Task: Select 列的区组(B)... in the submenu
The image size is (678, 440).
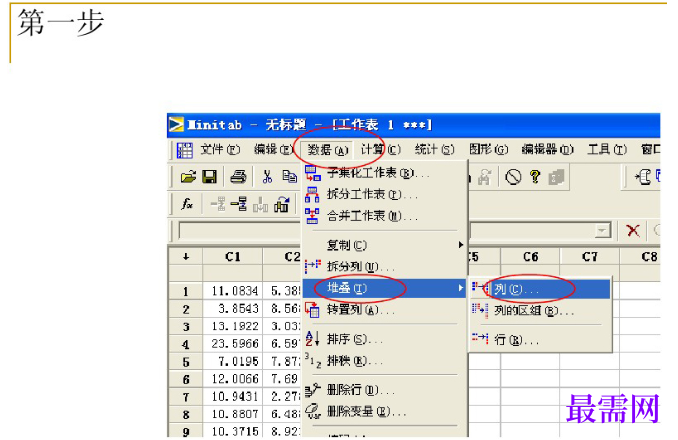Action: point(540,310)
